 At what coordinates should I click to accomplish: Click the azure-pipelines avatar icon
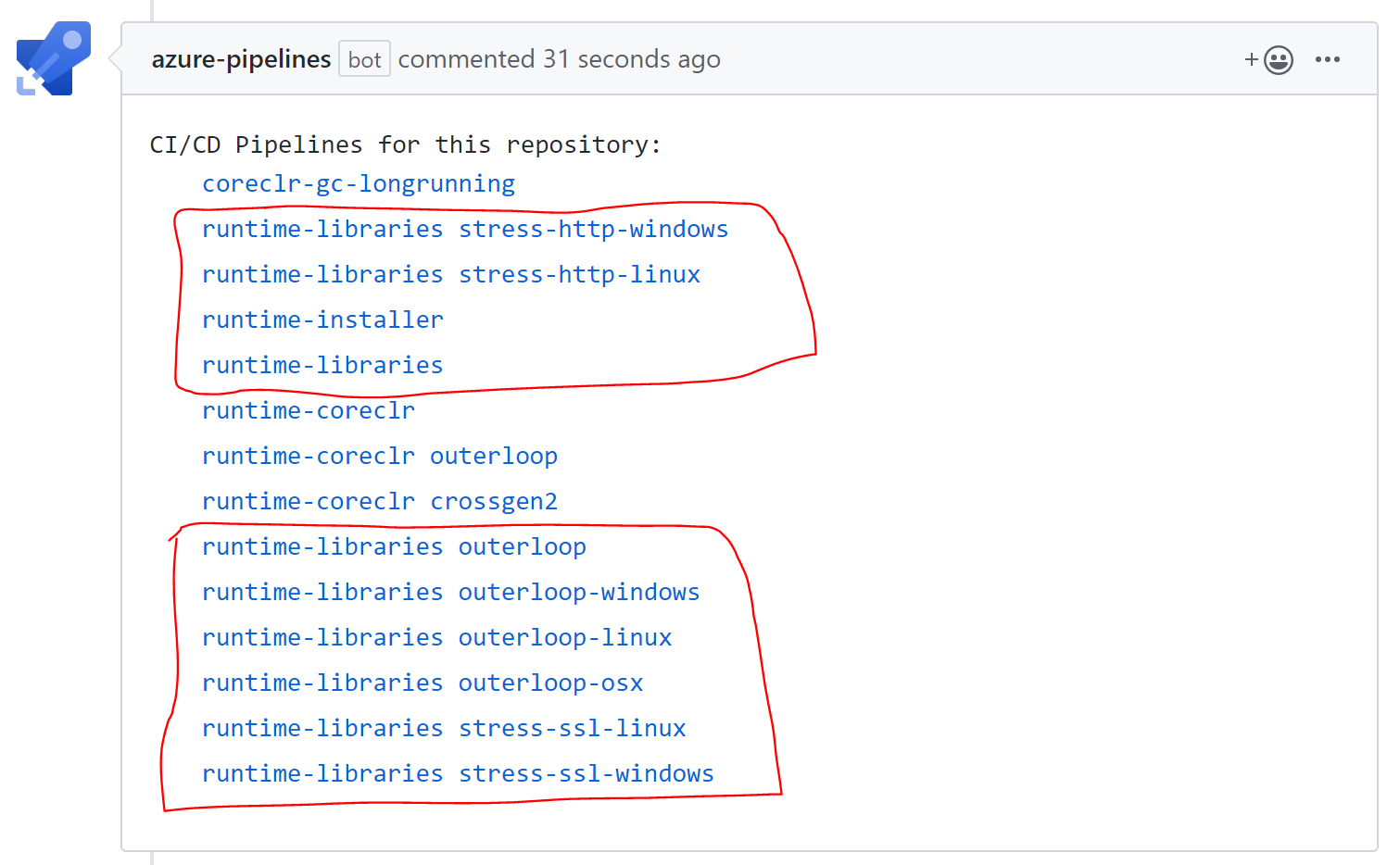coord(54,58)
